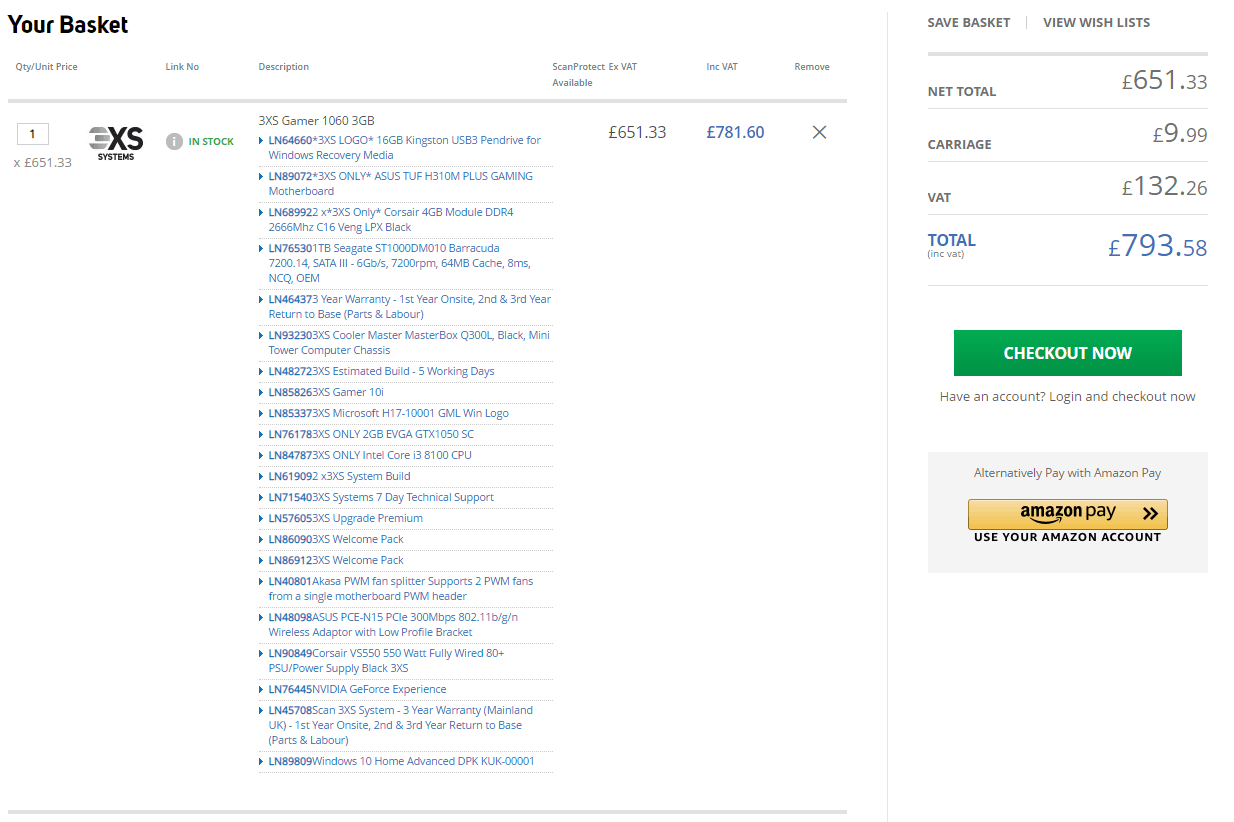Click the X remove item icon
The height and width of the screenshot is (822, 1234).
point(819,132)
